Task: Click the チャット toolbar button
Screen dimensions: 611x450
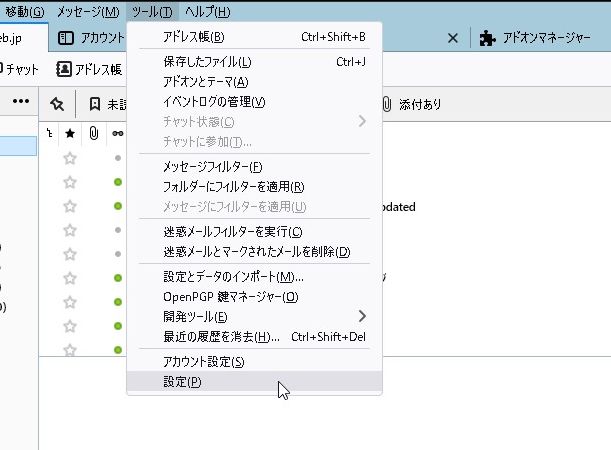Action: [22, 69]
